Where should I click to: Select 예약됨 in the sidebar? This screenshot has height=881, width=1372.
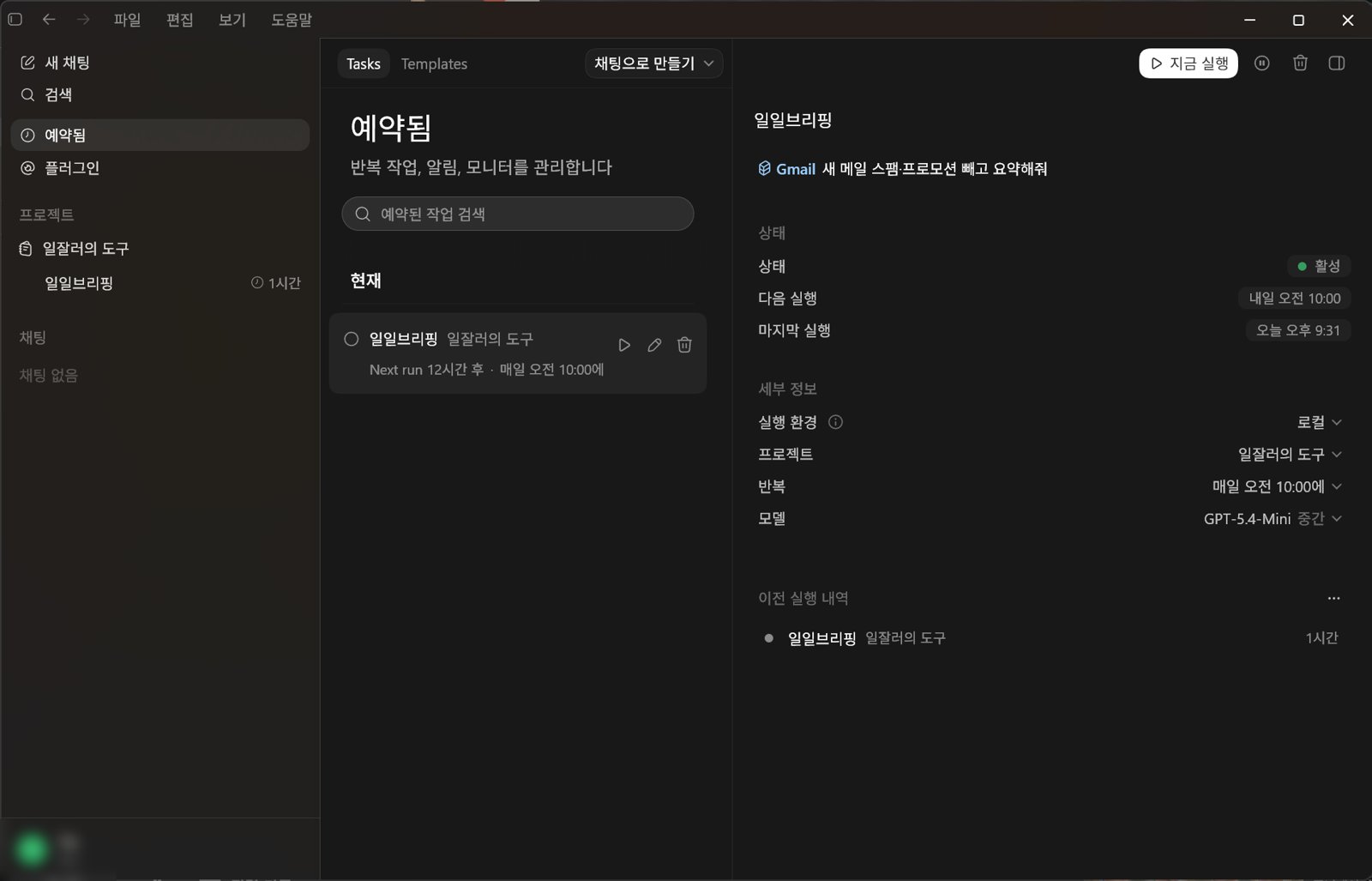pos(159,136)
